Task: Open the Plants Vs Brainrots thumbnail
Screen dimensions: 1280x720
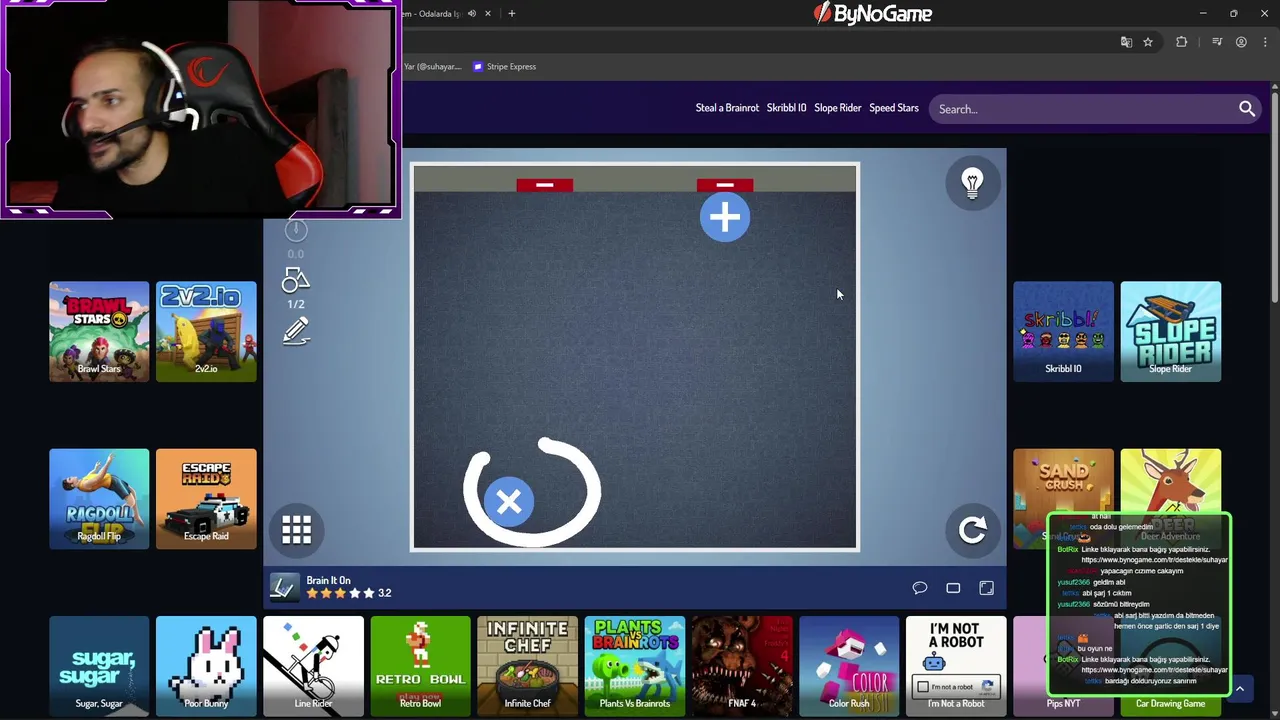Action: 634,666
